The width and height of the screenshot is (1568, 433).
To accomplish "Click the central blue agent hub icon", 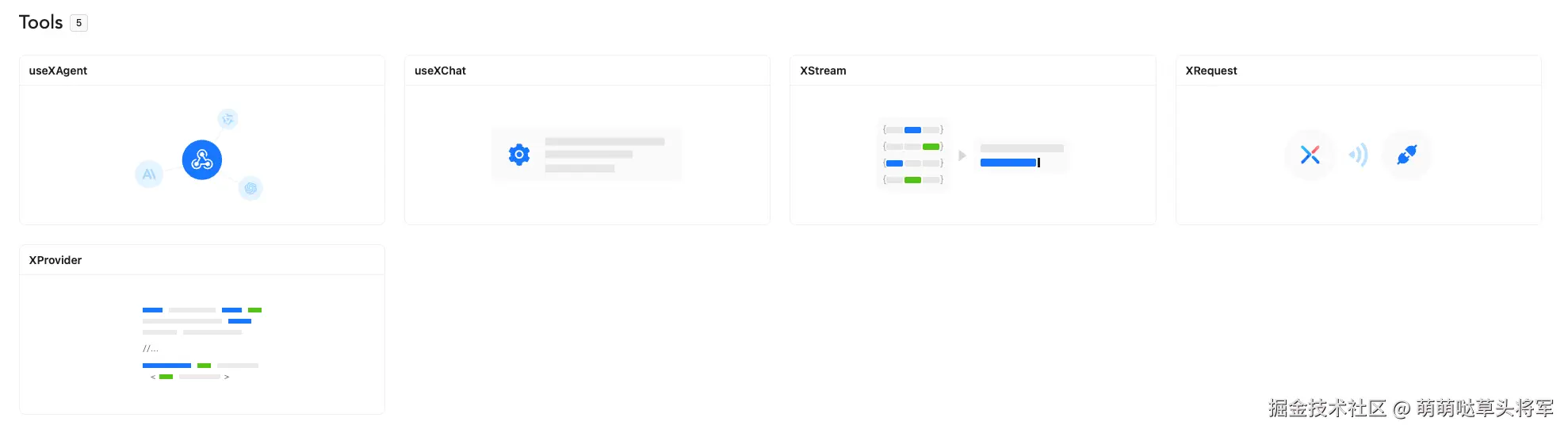I will (x=202, y=160).
